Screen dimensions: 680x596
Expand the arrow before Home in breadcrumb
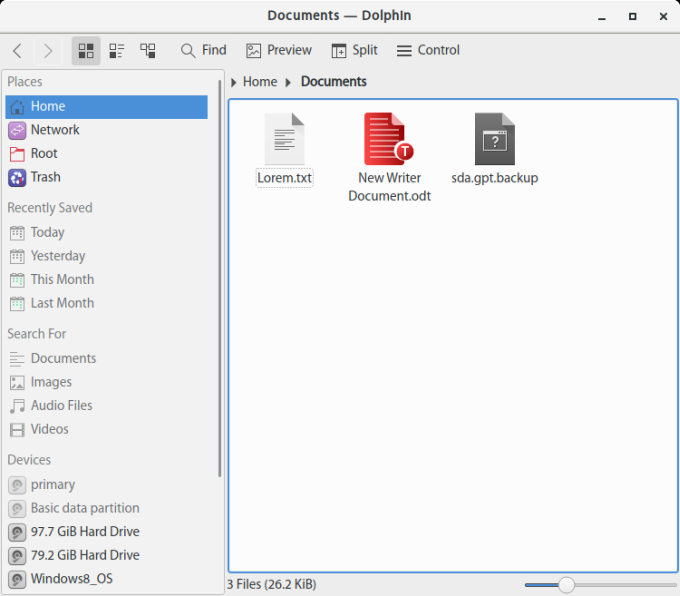(x=234, y=82)
